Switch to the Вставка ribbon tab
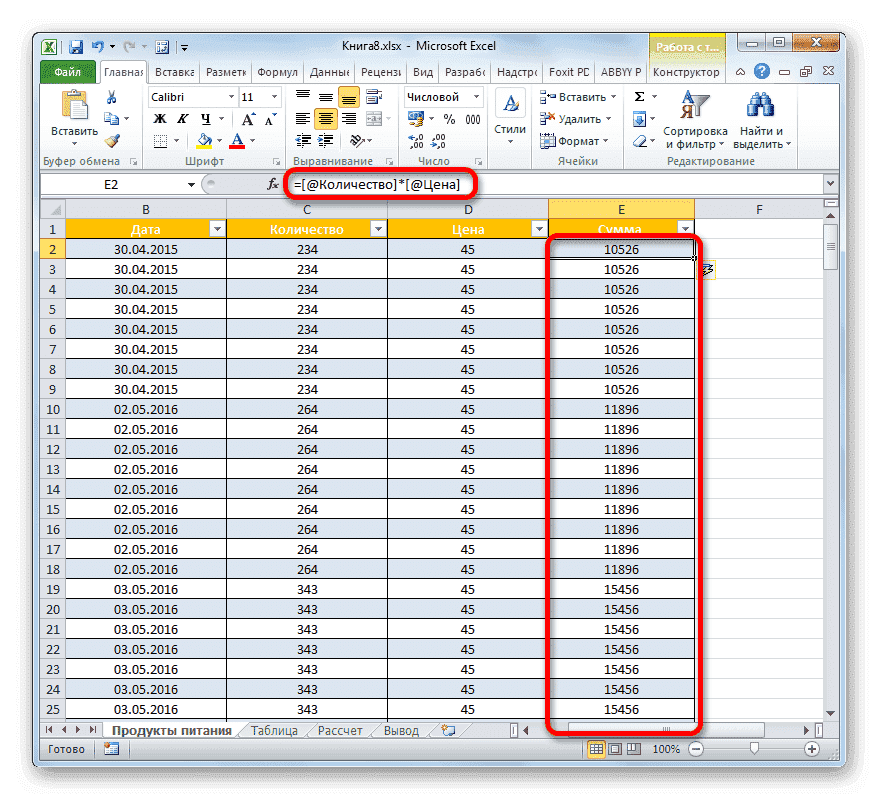879x800 pixels. pyautogui.click(x=173, y=71)
